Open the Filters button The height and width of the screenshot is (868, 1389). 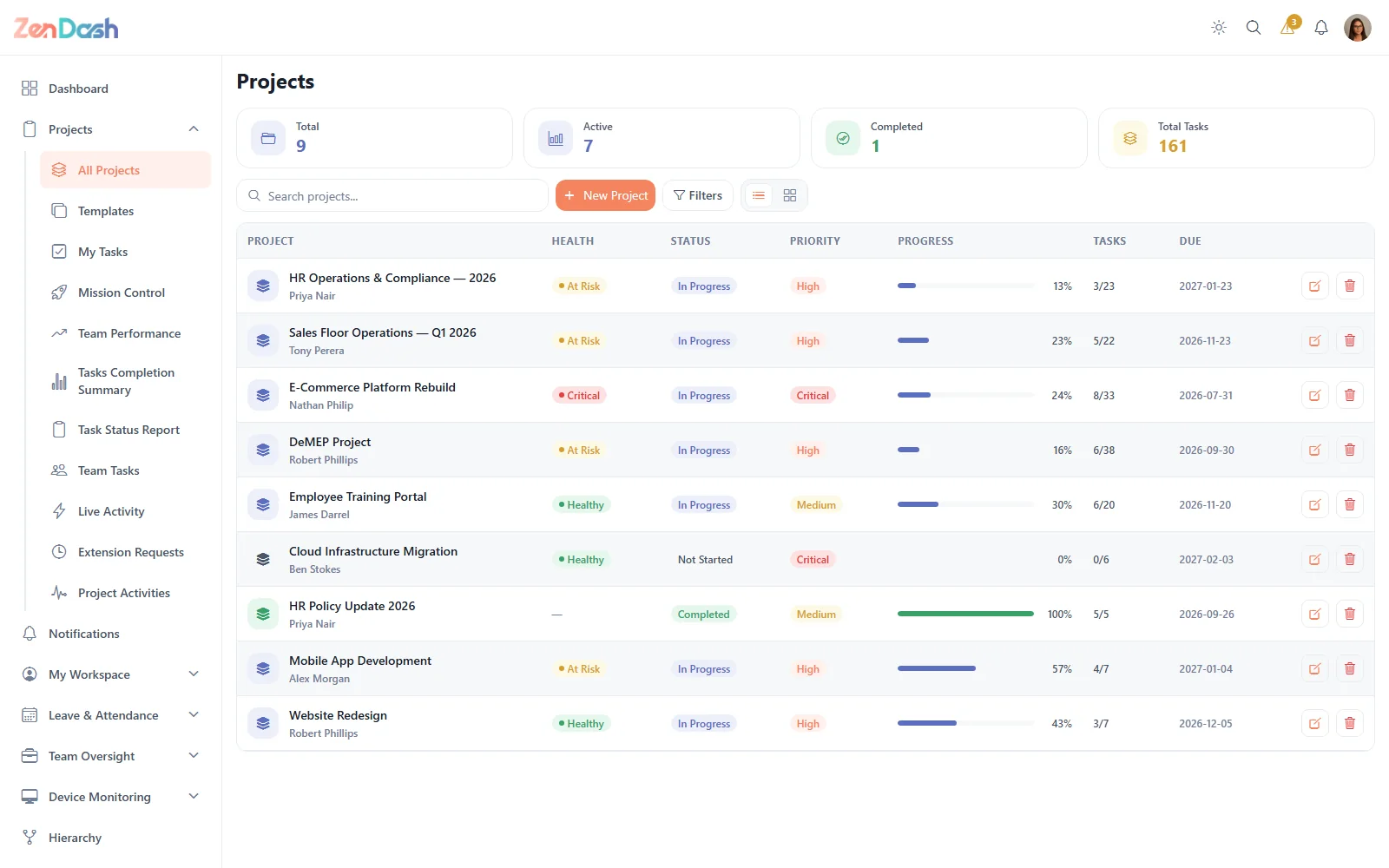[698, 195]
